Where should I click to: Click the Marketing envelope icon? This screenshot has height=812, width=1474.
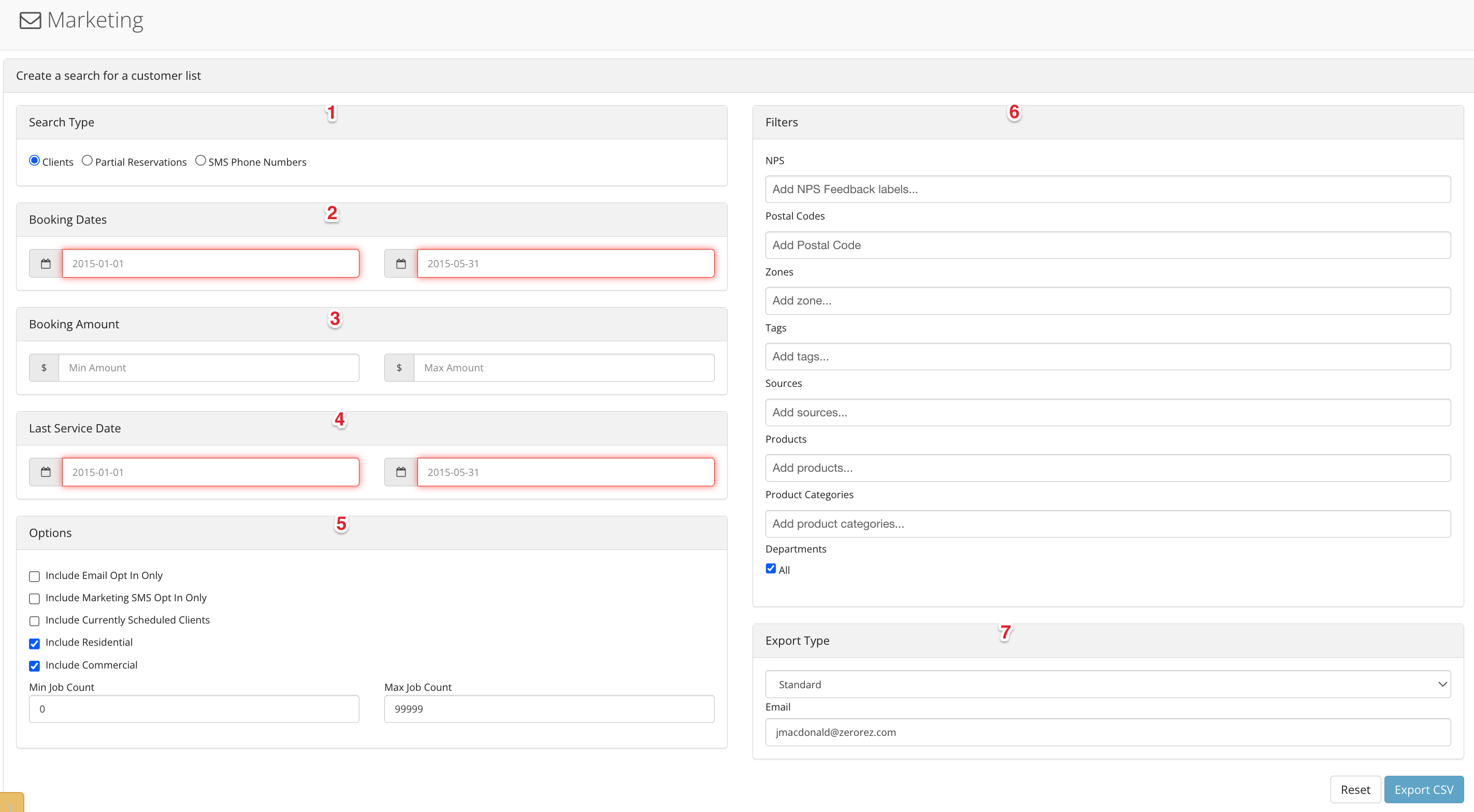coord(31,21)
